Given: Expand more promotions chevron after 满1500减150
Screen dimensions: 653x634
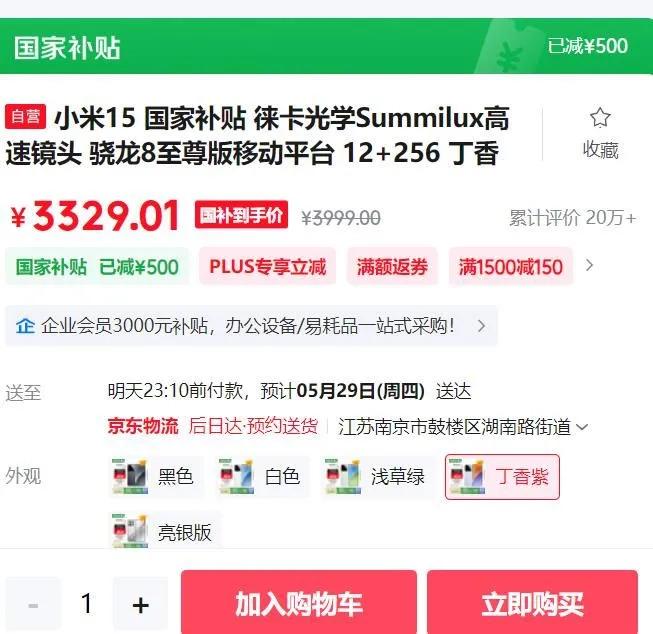Looking at the screenshot, I should pyautogui.click(x=589, y=265).
